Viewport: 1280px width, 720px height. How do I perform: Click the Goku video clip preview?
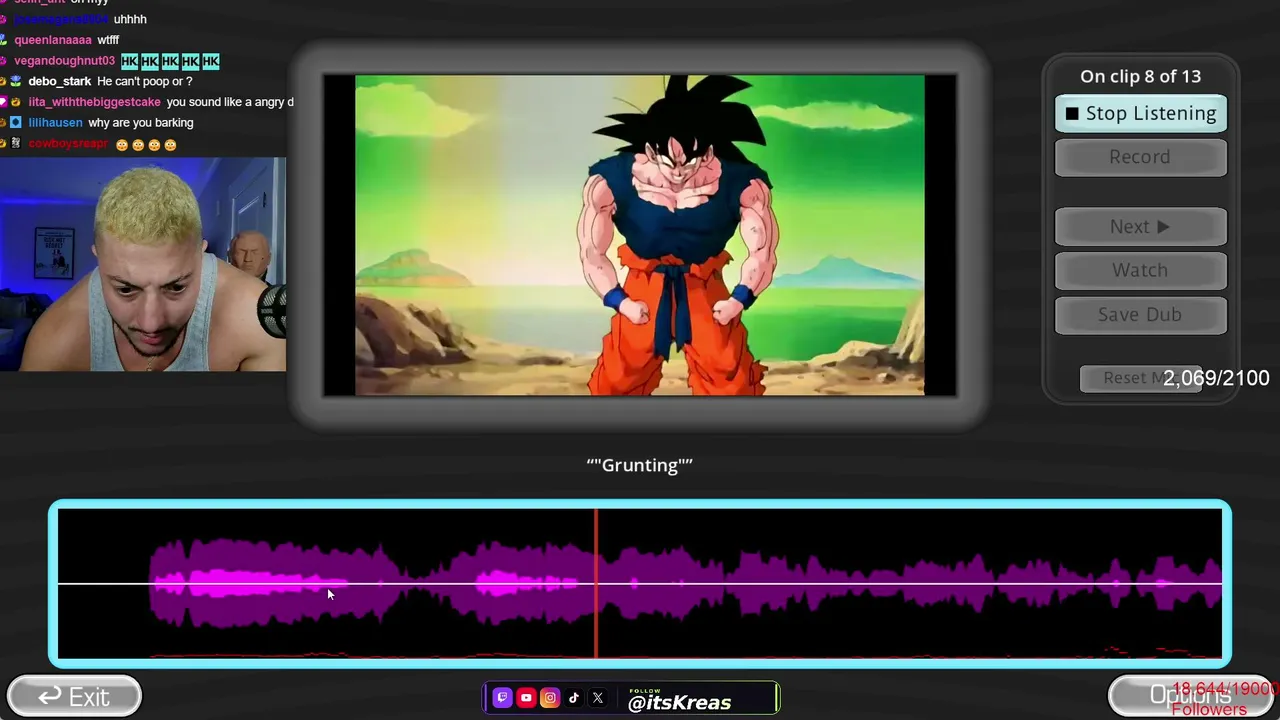coord(640,235)
